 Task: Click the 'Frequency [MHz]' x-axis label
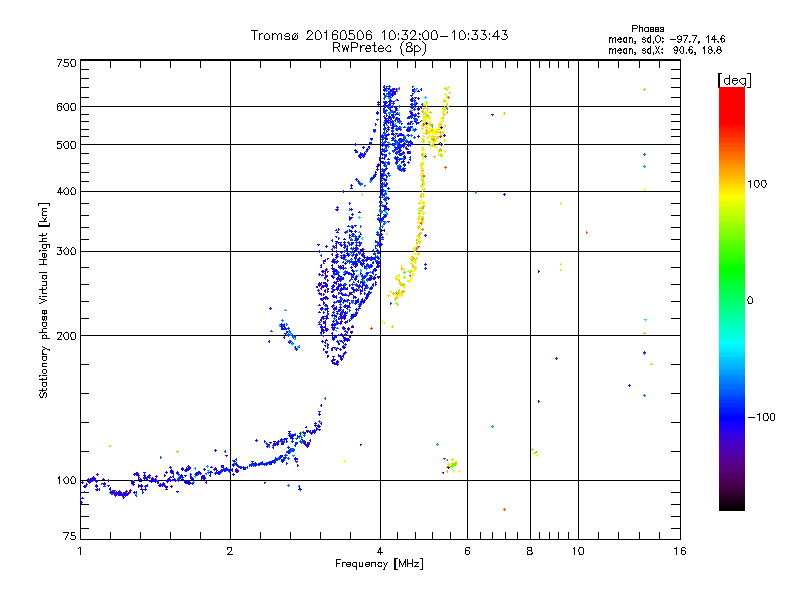[x=379, y=564]
